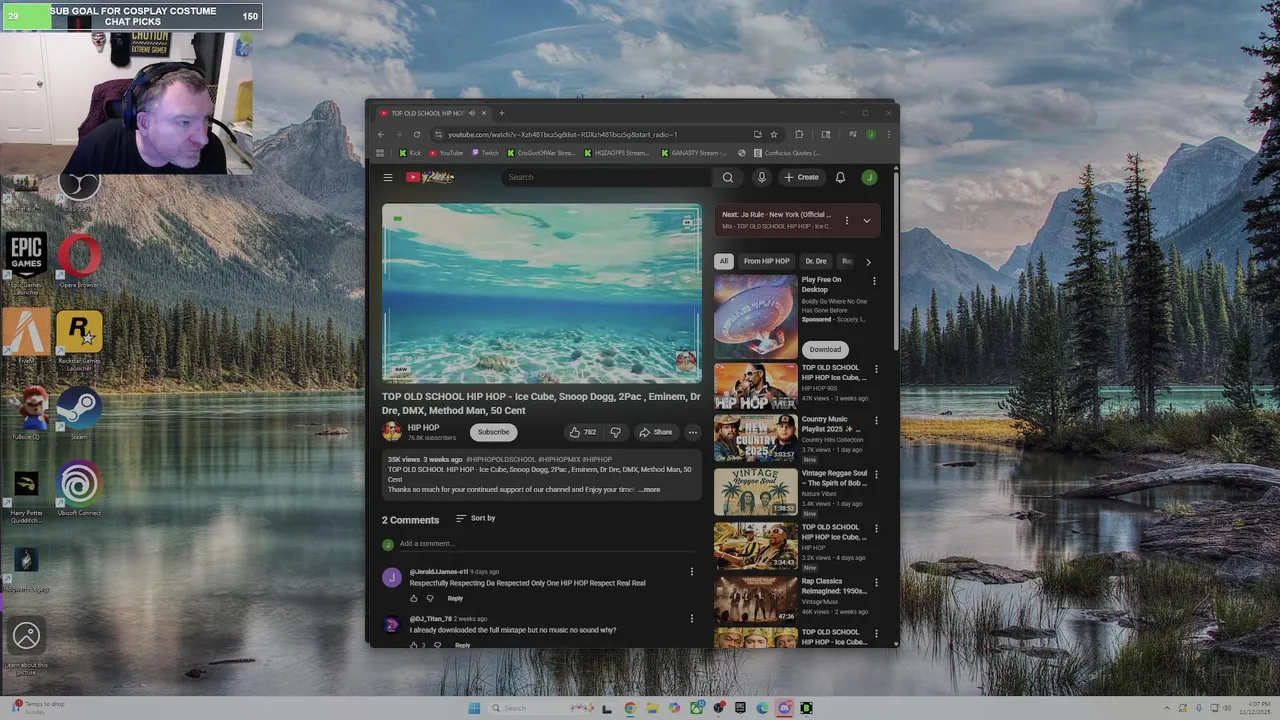1280x720 pixels.
Task: Activate voice search microphone on YouTube
Action: tap(761, 177)
